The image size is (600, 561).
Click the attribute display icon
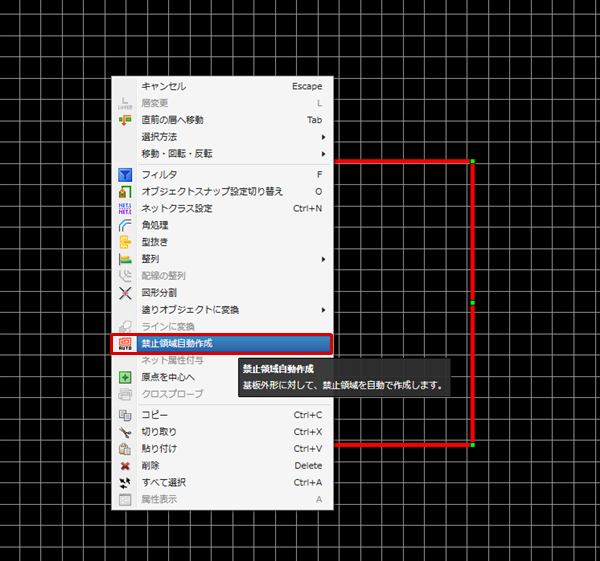[x=125, y=500]
